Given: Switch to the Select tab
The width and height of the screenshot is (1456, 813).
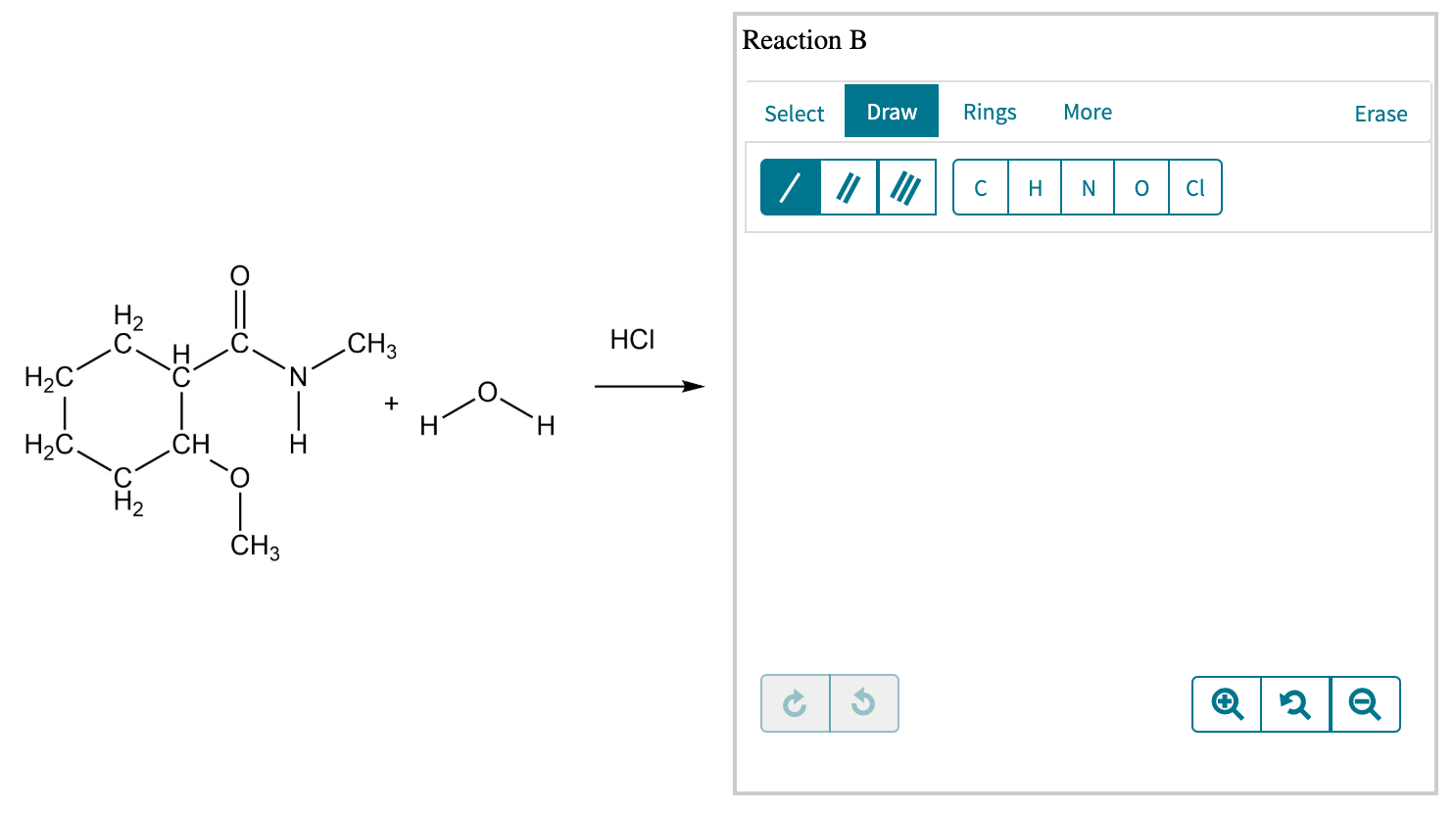Looking at the screenshot, I should (794, 114).
